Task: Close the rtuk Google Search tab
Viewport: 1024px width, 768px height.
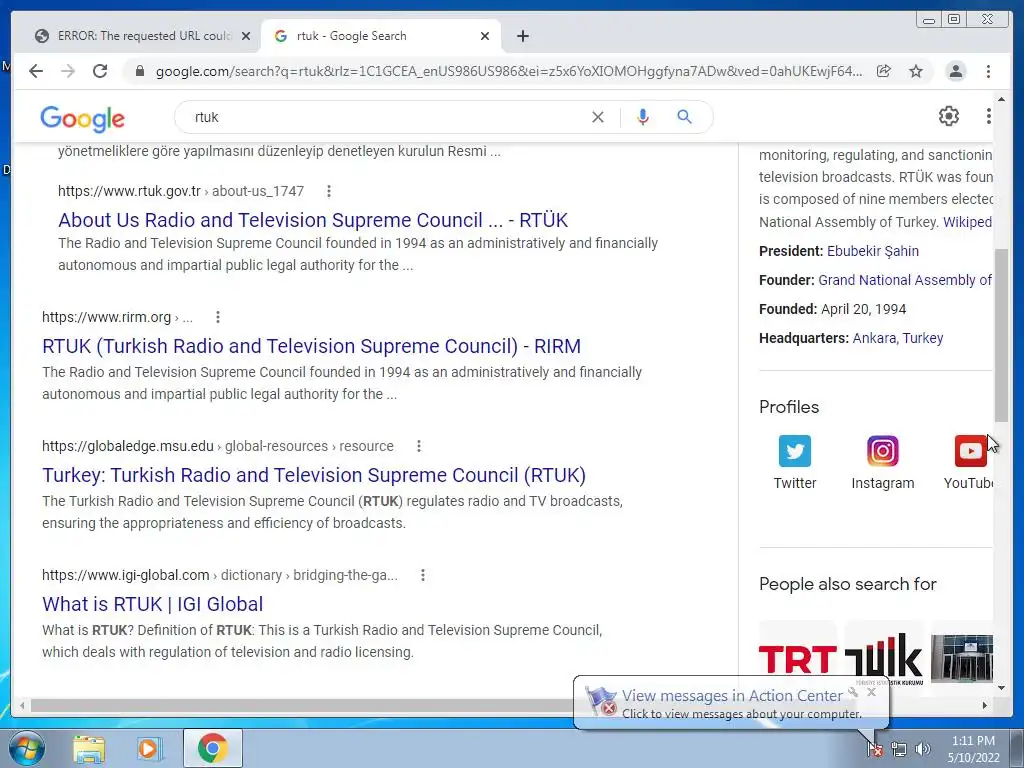Action: tap(485, 36)
